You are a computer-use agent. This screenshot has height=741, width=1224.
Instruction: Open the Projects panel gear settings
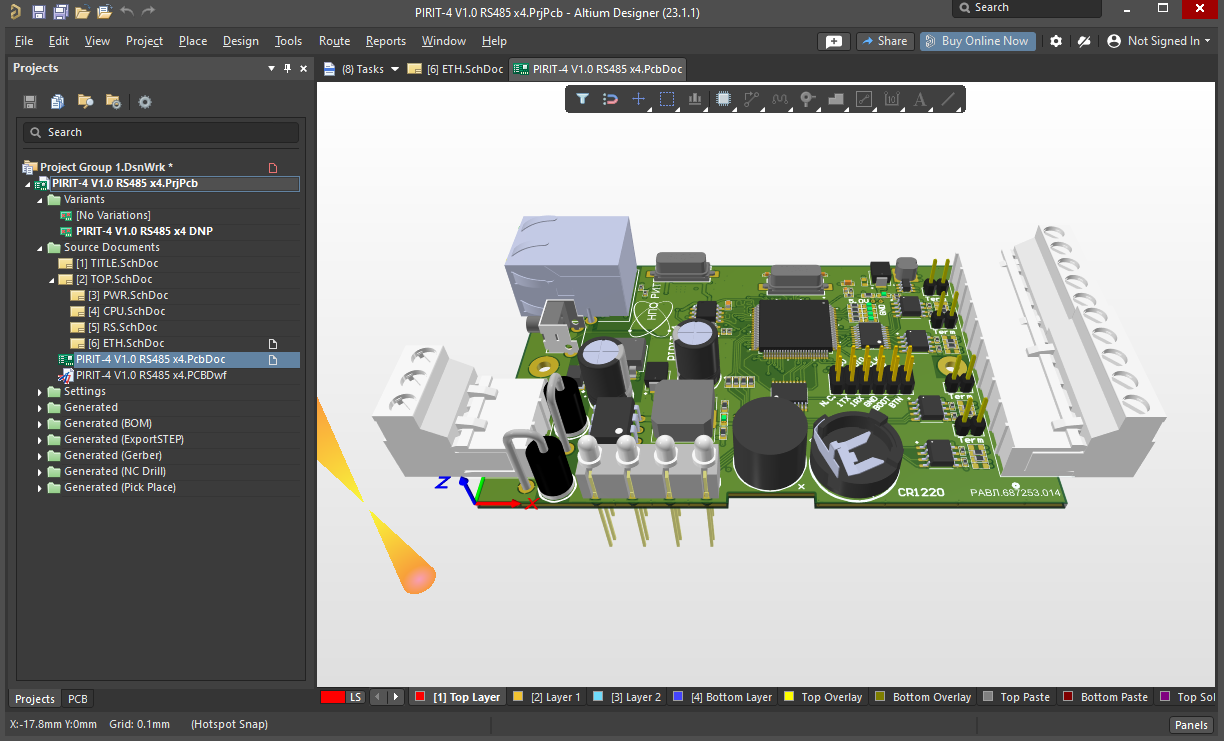point(145,102)
